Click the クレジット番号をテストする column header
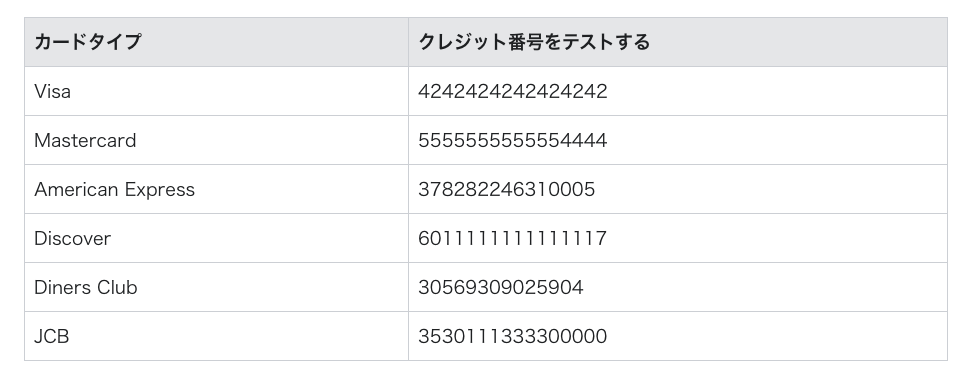974x389 pixels. [678, 42]
